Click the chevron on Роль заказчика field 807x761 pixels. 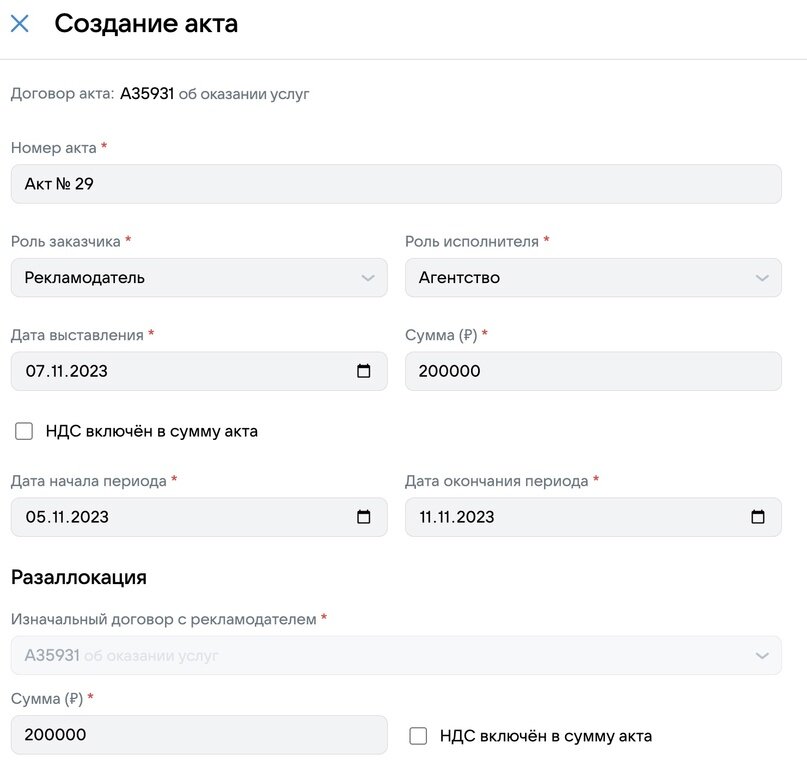(367, 277)
